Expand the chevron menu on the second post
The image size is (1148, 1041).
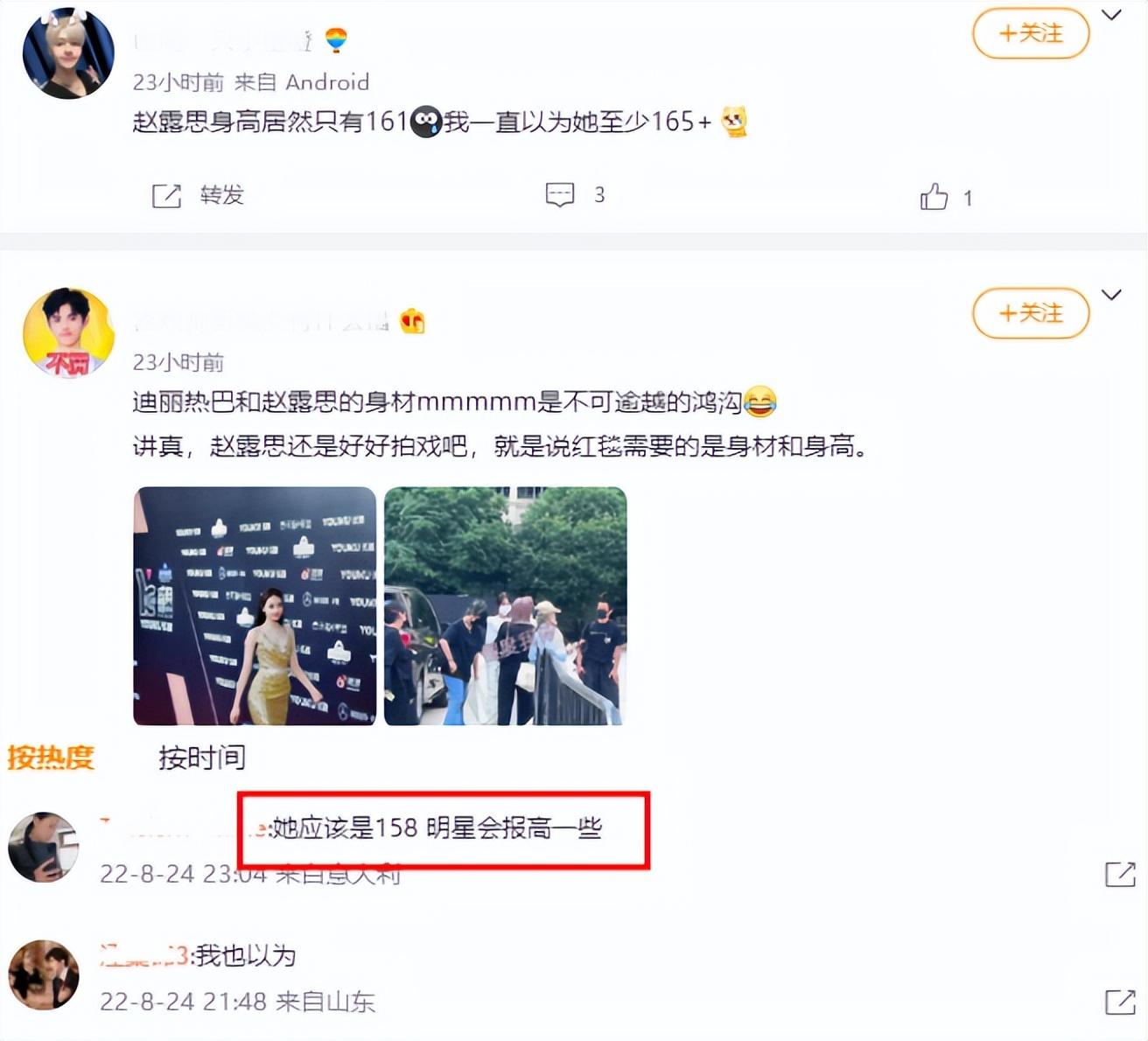[1111, 295]
